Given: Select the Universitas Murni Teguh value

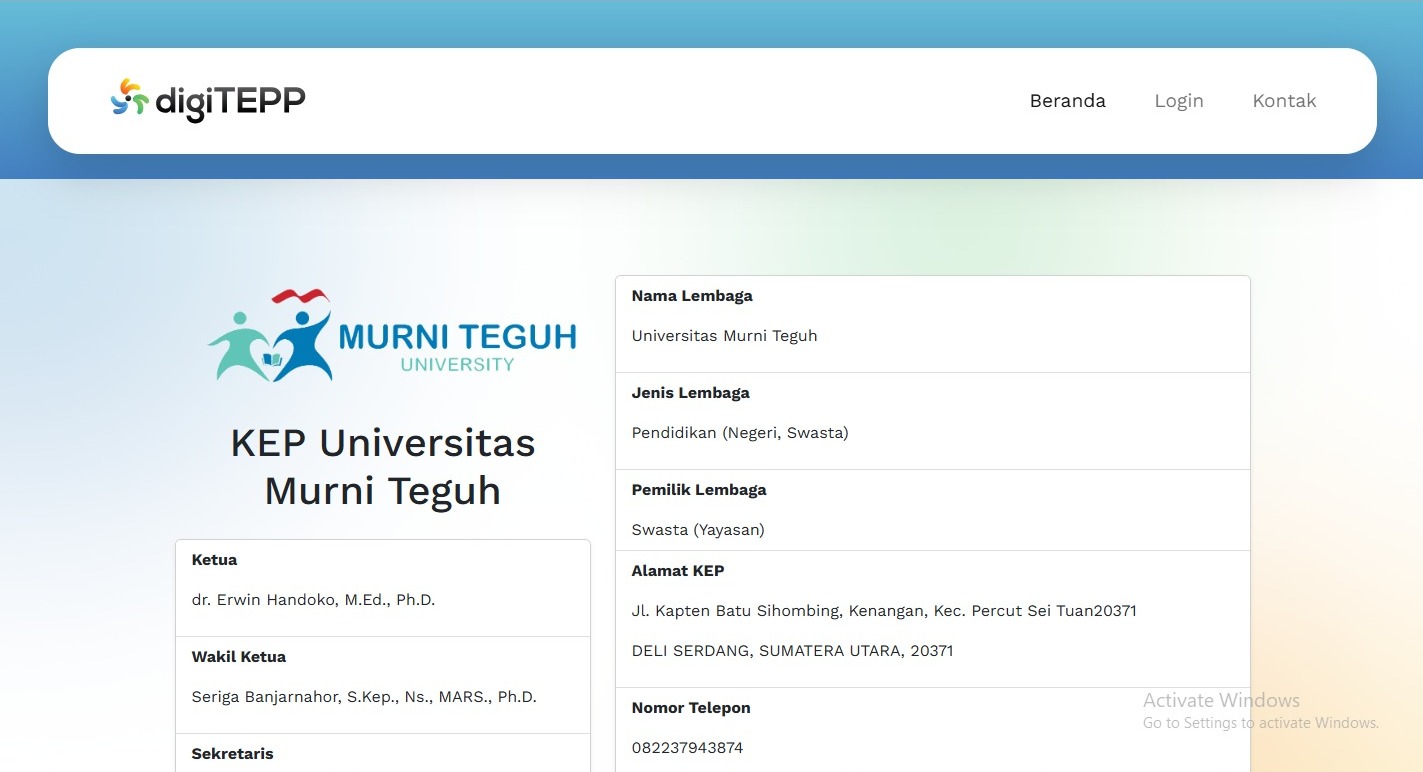Looking at the screenshot, I should point(724,336).
